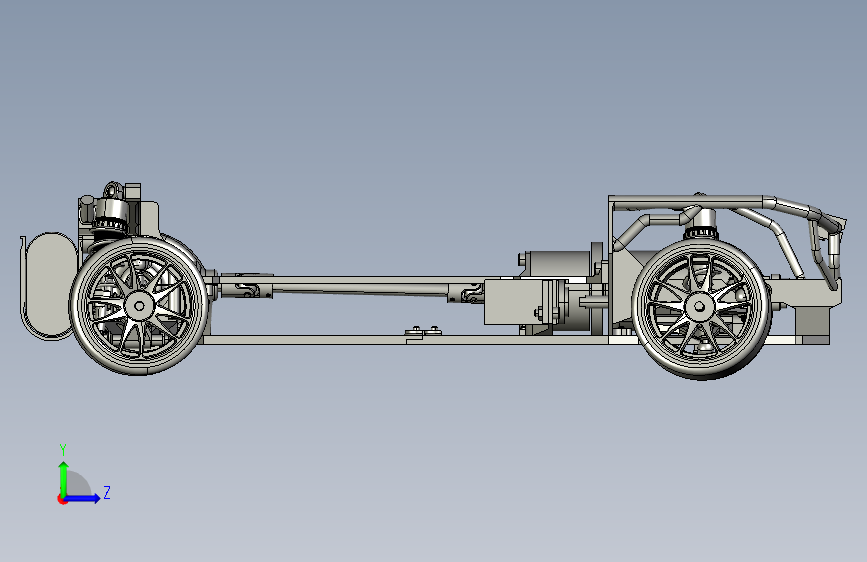The image size is (867, 562).
Task: Select the cylindrical motor above the gearbox
Action: (x=557, y=264)
